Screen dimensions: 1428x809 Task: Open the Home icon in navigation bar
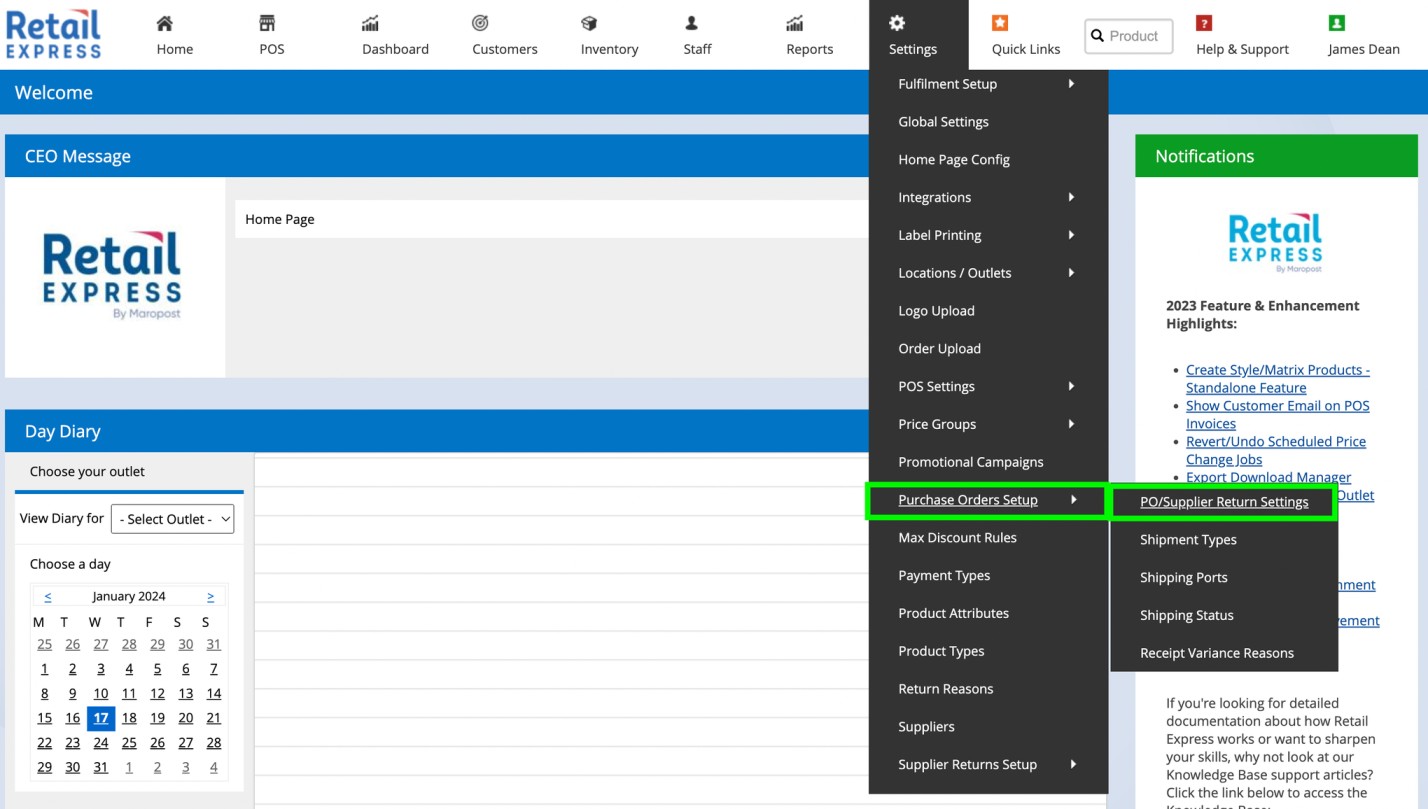[x=165, y=23]
